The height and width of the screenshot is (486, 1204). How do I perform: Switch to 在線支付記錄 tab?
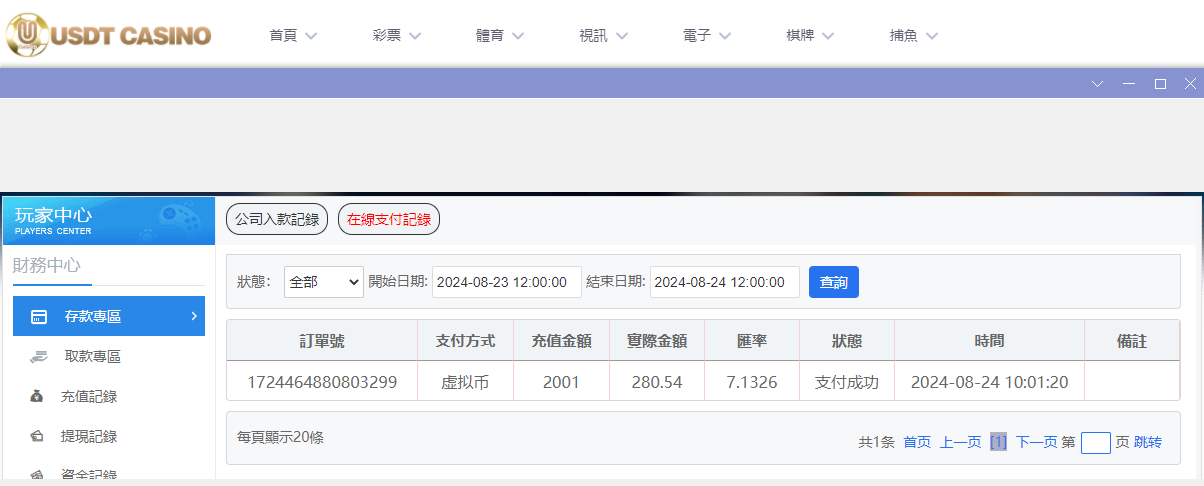389,220
